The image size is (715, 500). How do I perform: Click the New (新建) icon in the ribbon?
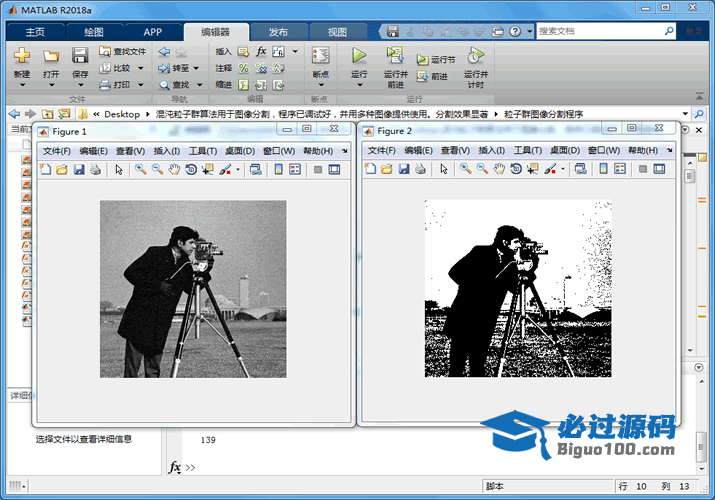pyautogui.click(x=21, y=56)
